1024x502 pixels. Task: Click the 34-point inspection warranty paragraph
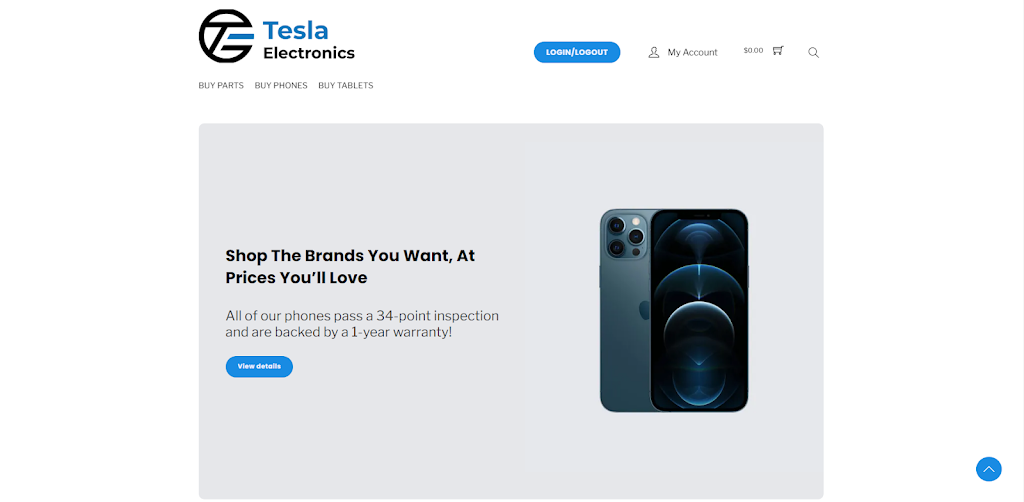pos(362,324)
